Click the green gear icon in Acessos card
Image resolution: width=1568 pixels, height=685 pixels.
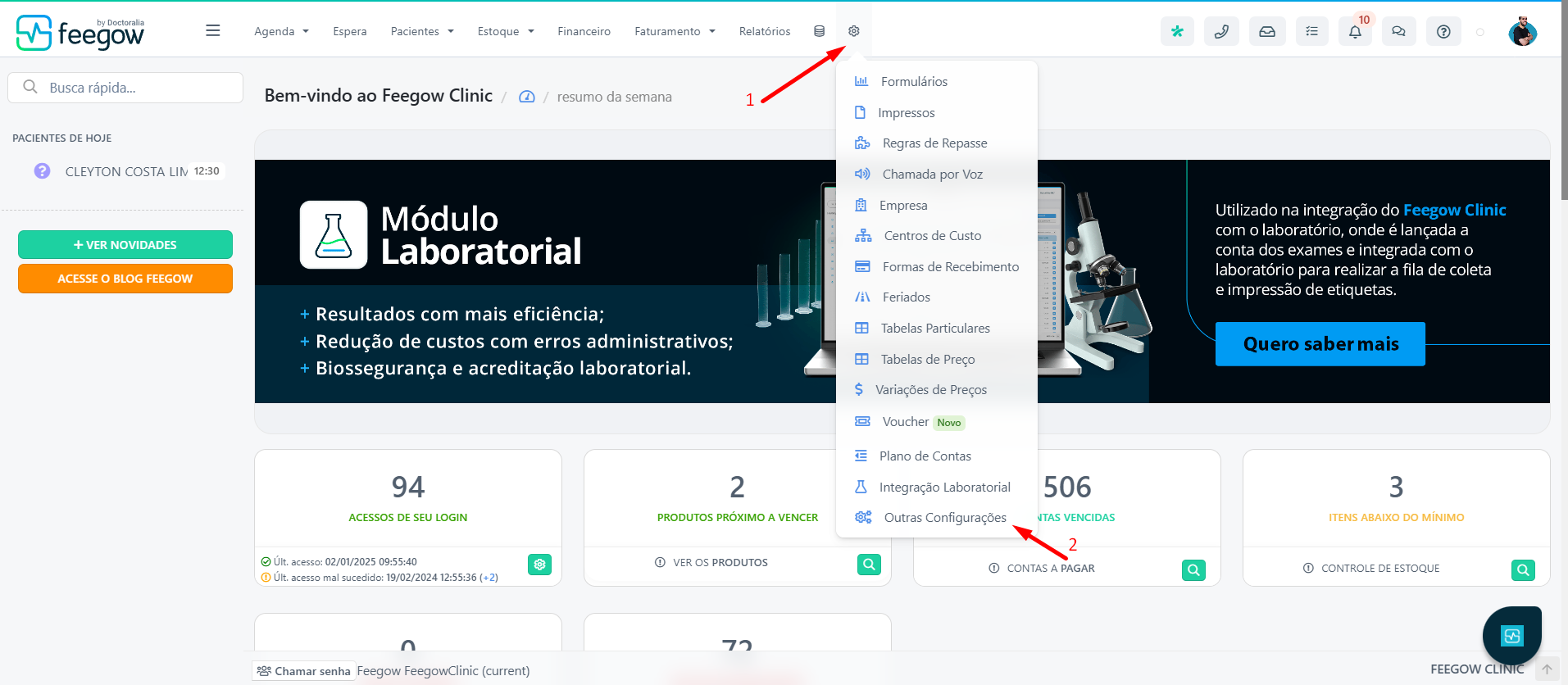[539, 564]
